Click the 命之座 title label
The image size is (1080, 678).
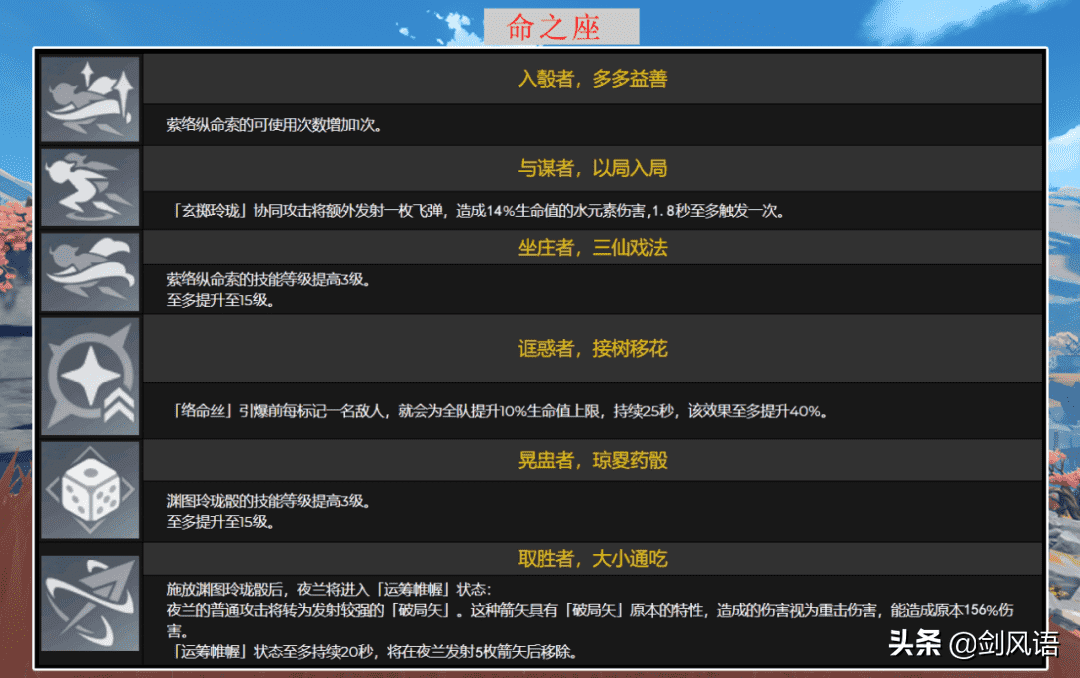coord(561,27)
